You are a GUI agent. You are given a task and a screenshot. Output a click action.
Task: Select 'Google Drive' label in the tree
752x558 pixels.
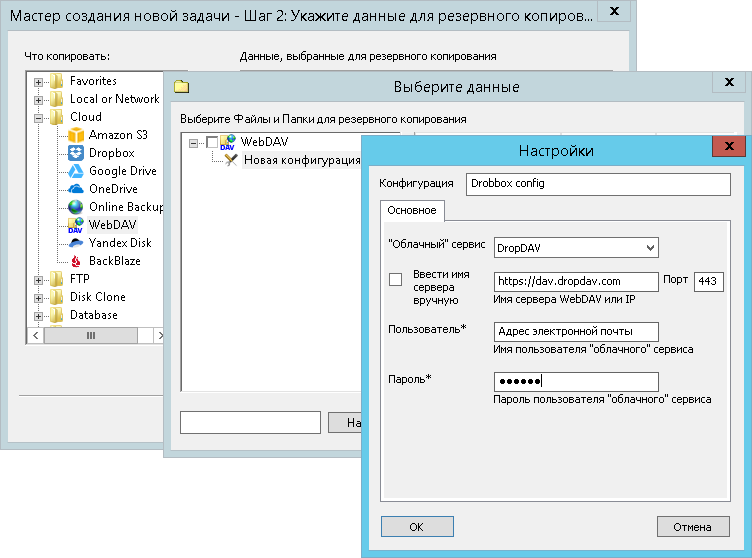[x=123, y=171]
